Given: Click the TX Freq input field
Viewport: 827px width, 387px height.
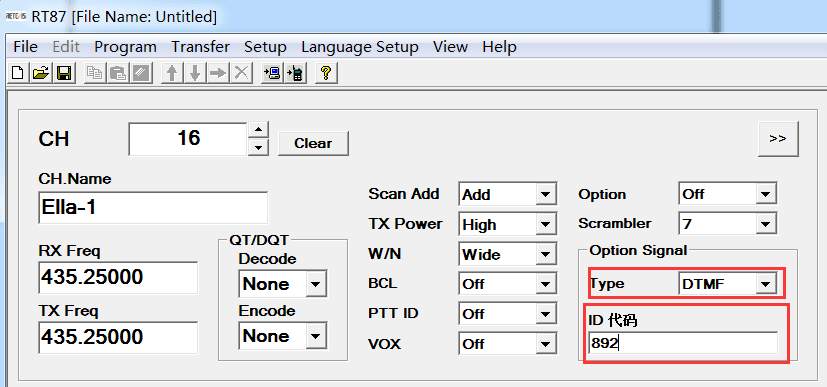Looking at the screenshot, I should tap(118, 337).
